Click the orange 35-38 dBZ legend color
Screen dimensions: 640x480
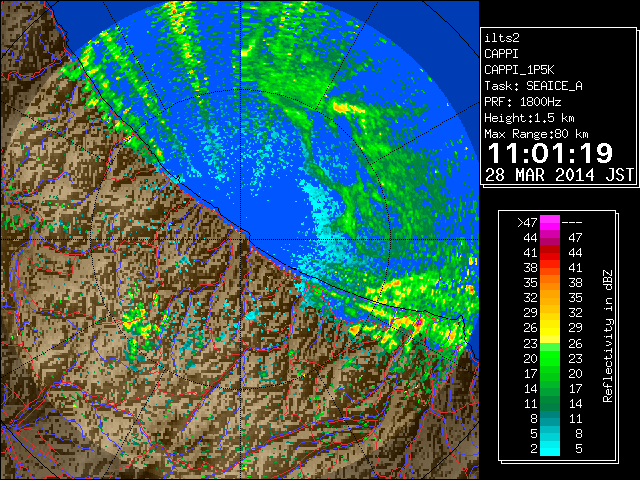point(550,282)
